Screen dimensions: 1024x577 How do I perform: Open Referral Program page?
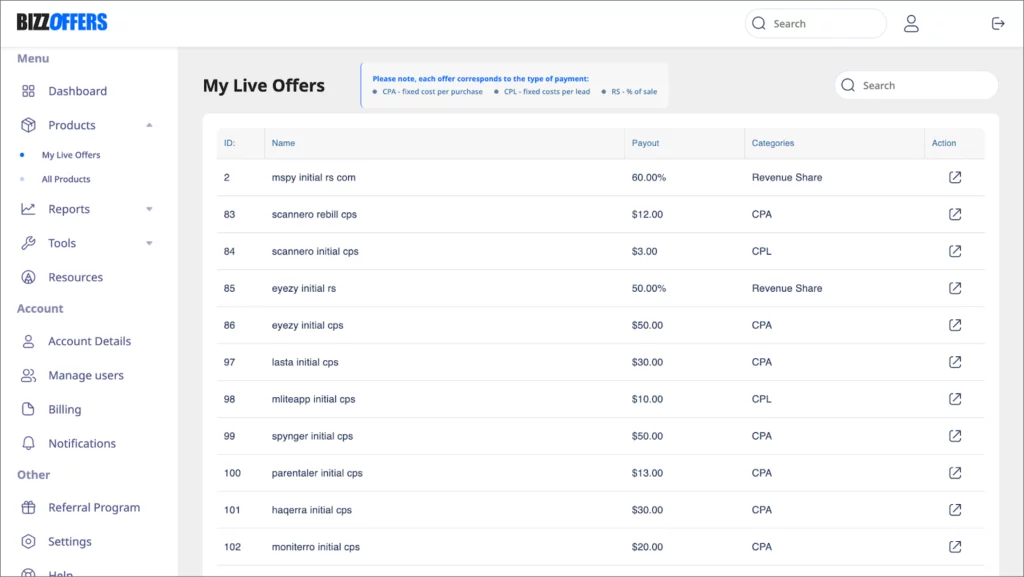[x=94, y=507]
